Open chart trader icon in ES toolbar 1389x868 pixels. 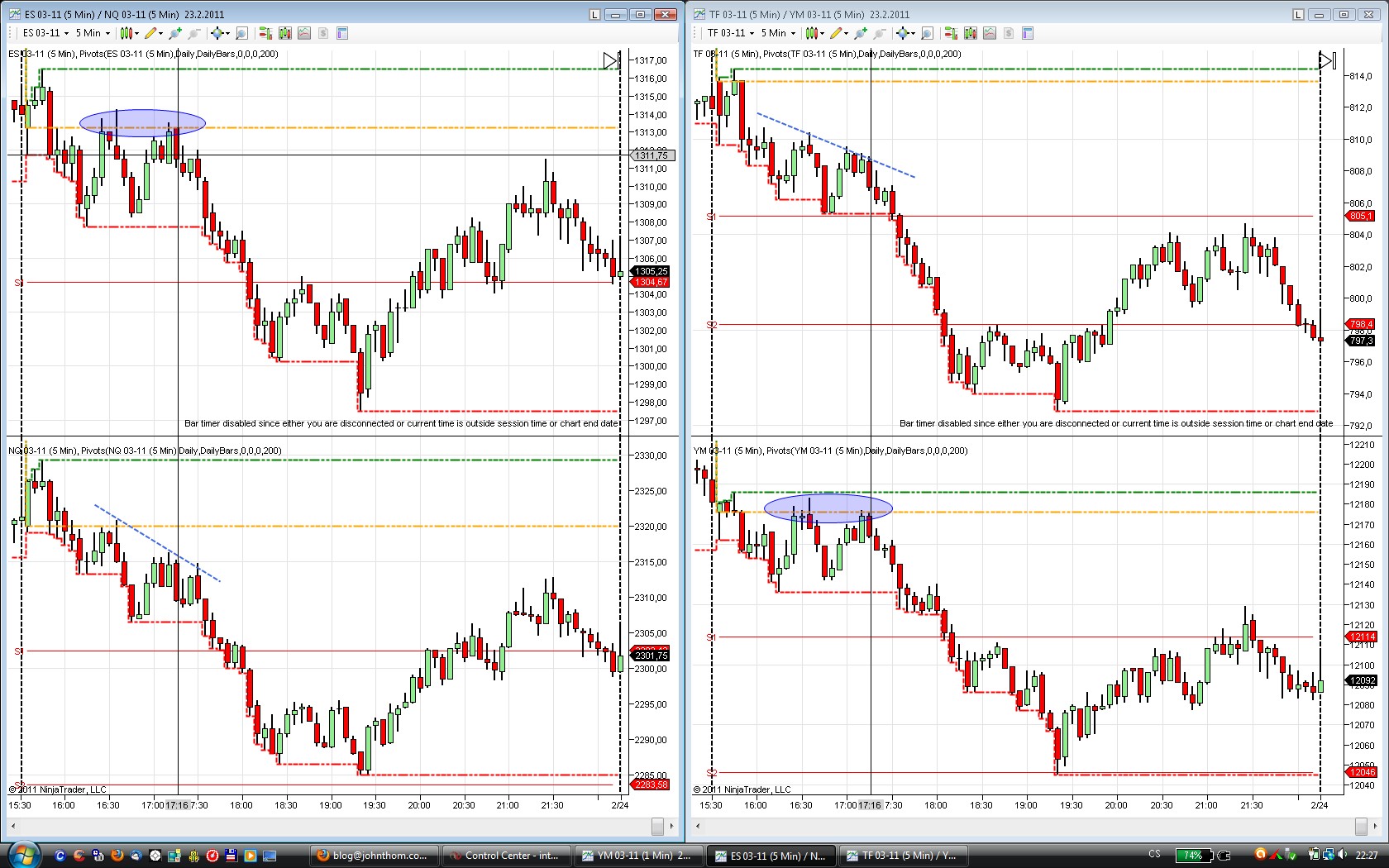265,33
